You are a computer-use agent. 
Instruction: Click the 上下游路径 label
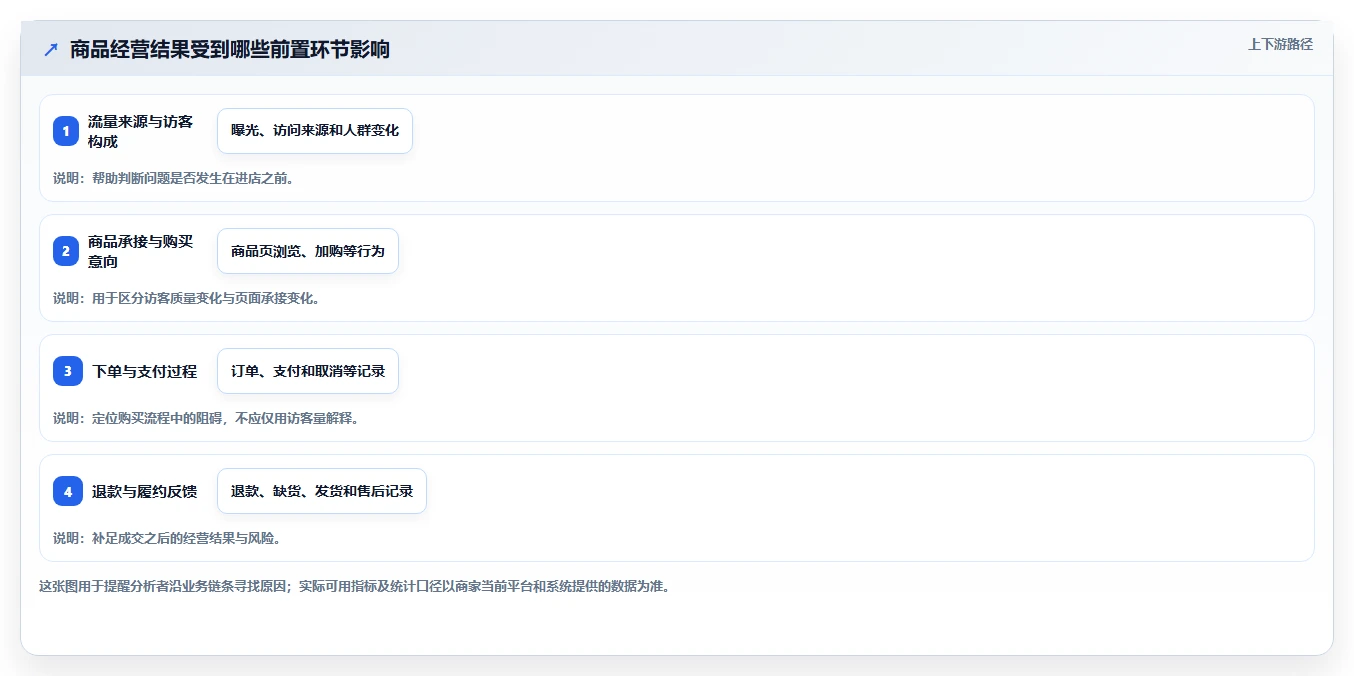pos(1280,44)
